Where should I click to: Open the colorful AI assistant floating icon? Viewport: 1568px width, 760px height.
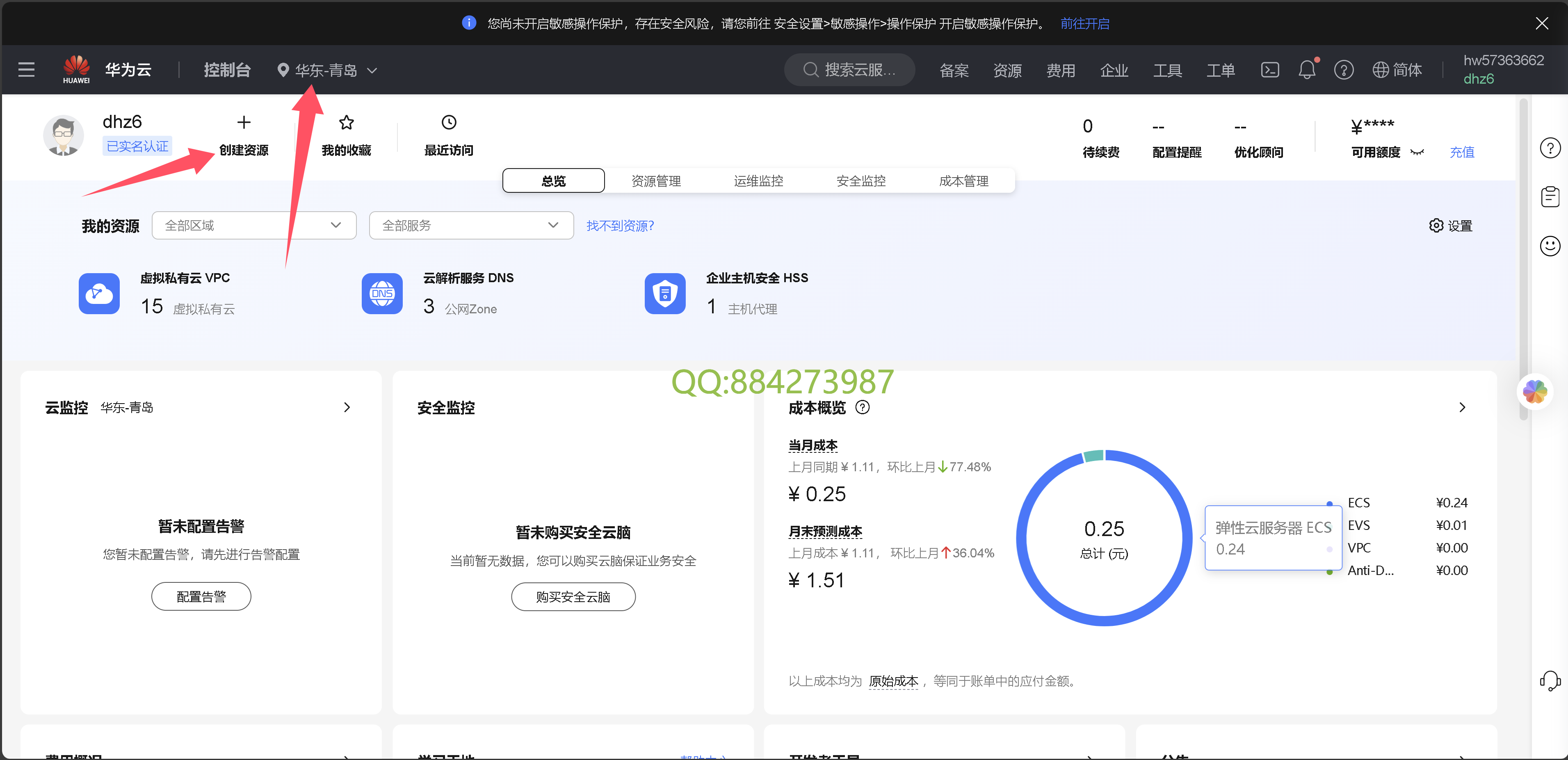(1534, 391)
